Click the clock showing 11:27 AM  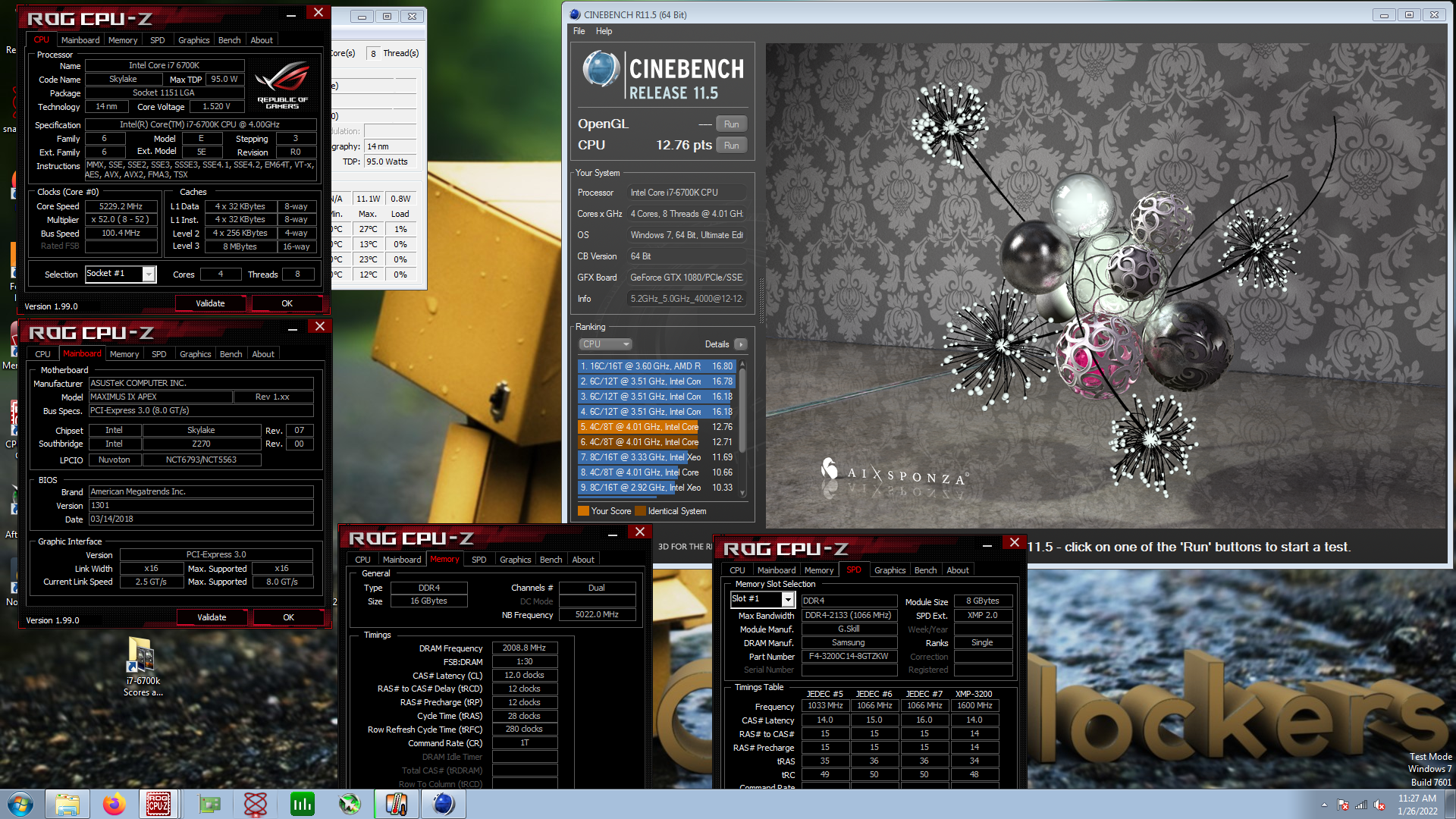click(x=1417, y=804)
